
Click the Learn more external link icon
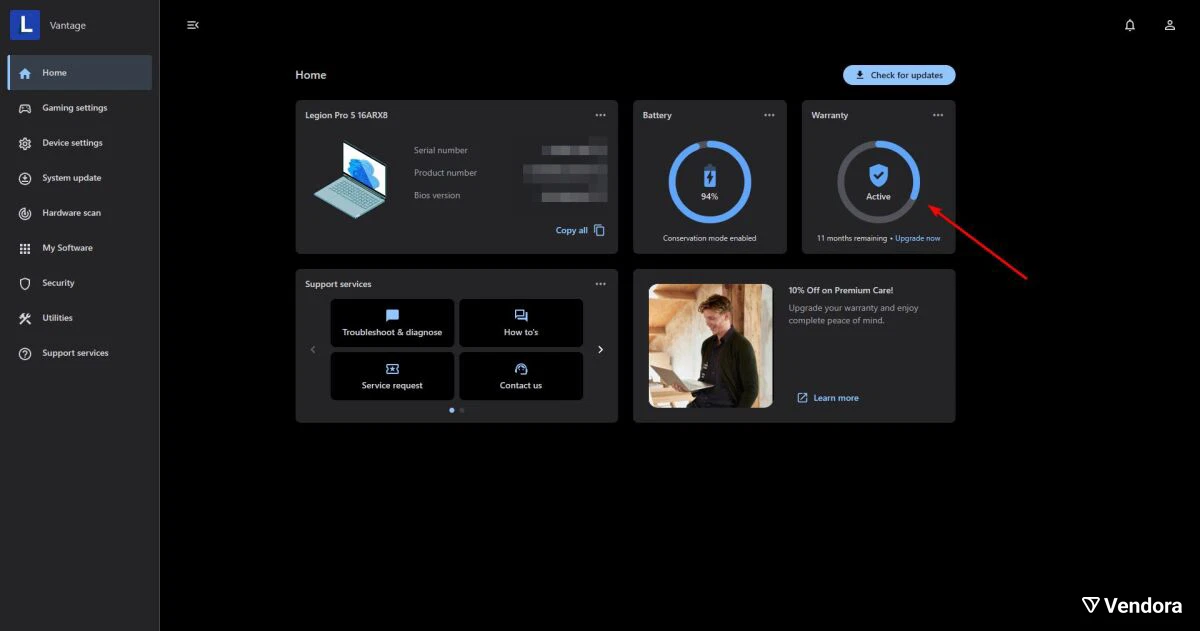[802, 398]
